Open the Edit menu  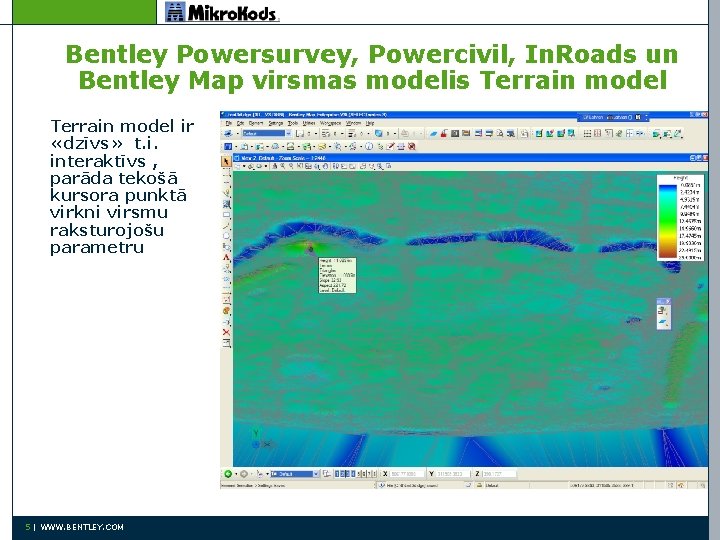point(240,123)
